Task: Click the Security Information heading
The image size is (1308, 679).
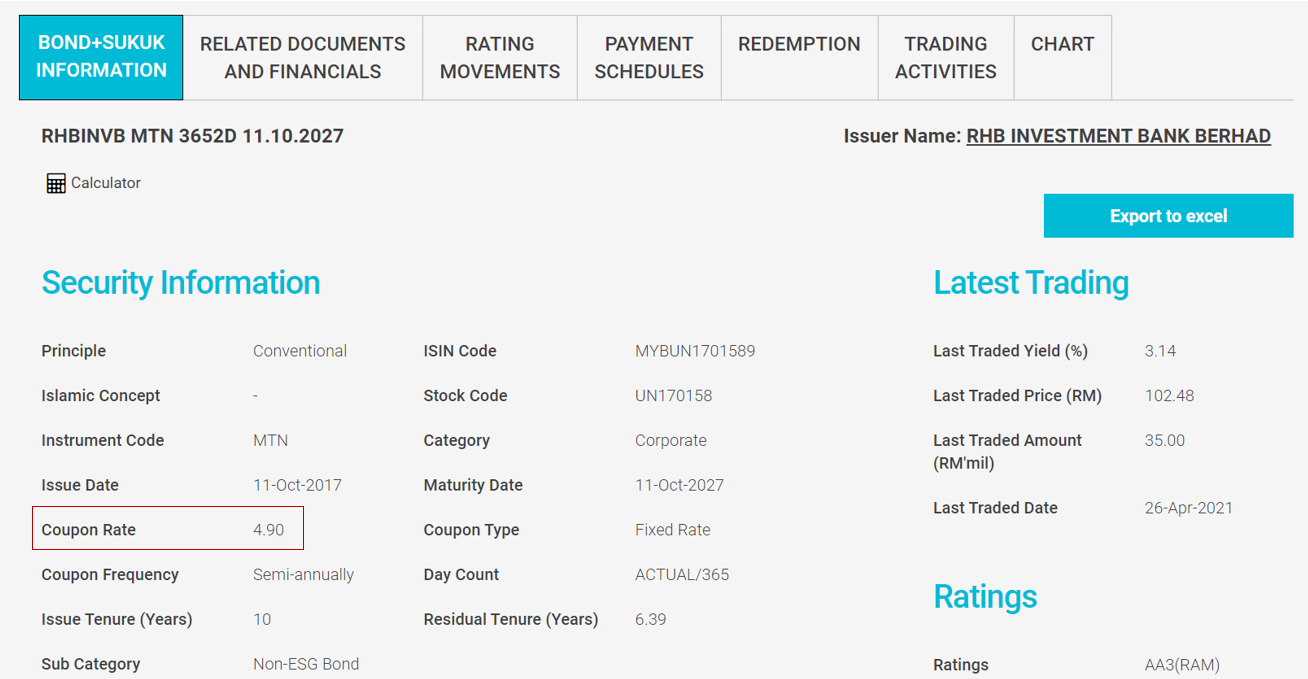Action: (x=181, y=283)
